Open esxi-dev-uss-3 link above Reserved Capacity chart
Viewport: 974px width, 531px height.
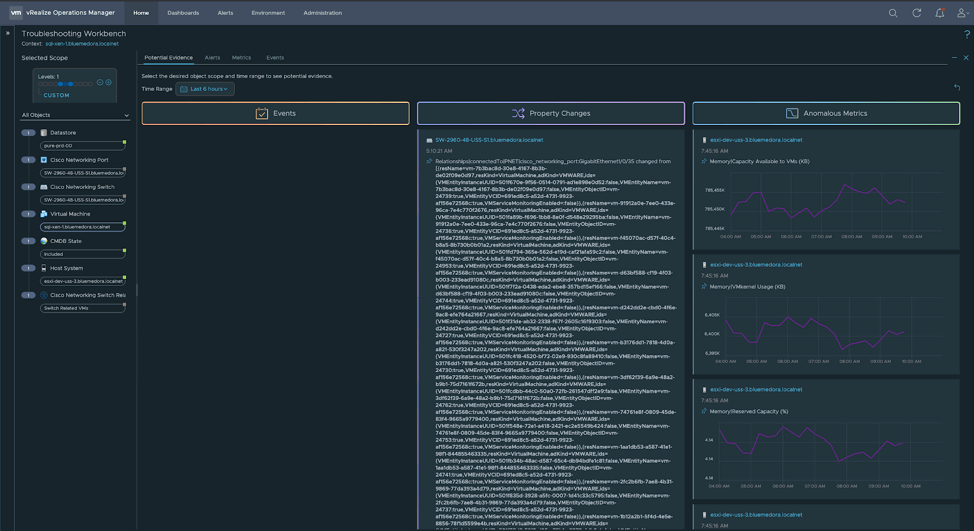[756, 389]
